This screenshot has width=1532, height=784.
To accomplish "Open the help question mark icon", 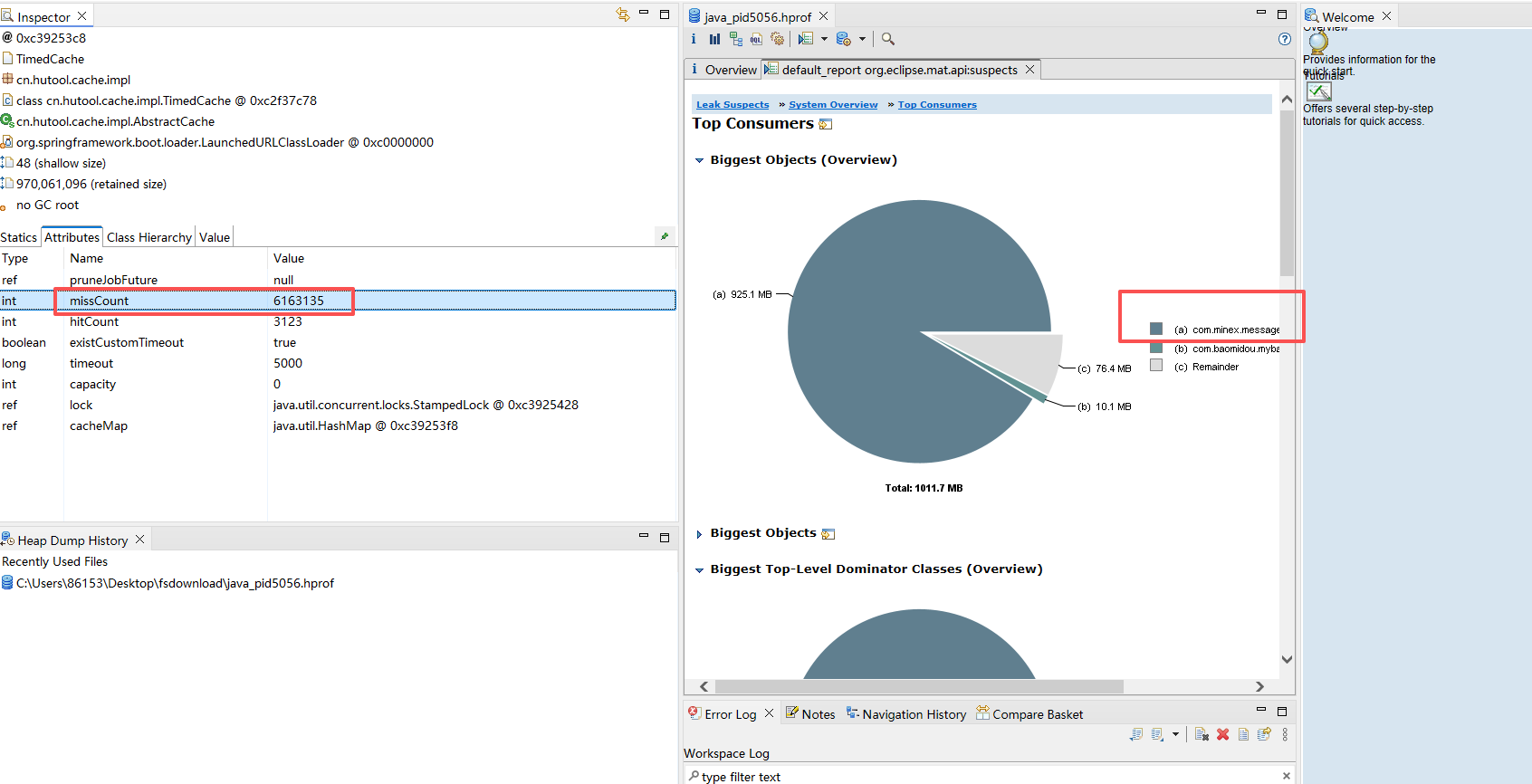I will [1284, 39].
